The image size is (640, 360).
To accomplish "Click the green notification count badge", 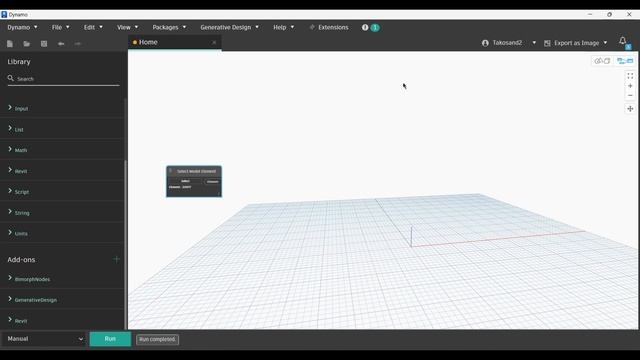I will pyautogui.click(x=375, y=28).
